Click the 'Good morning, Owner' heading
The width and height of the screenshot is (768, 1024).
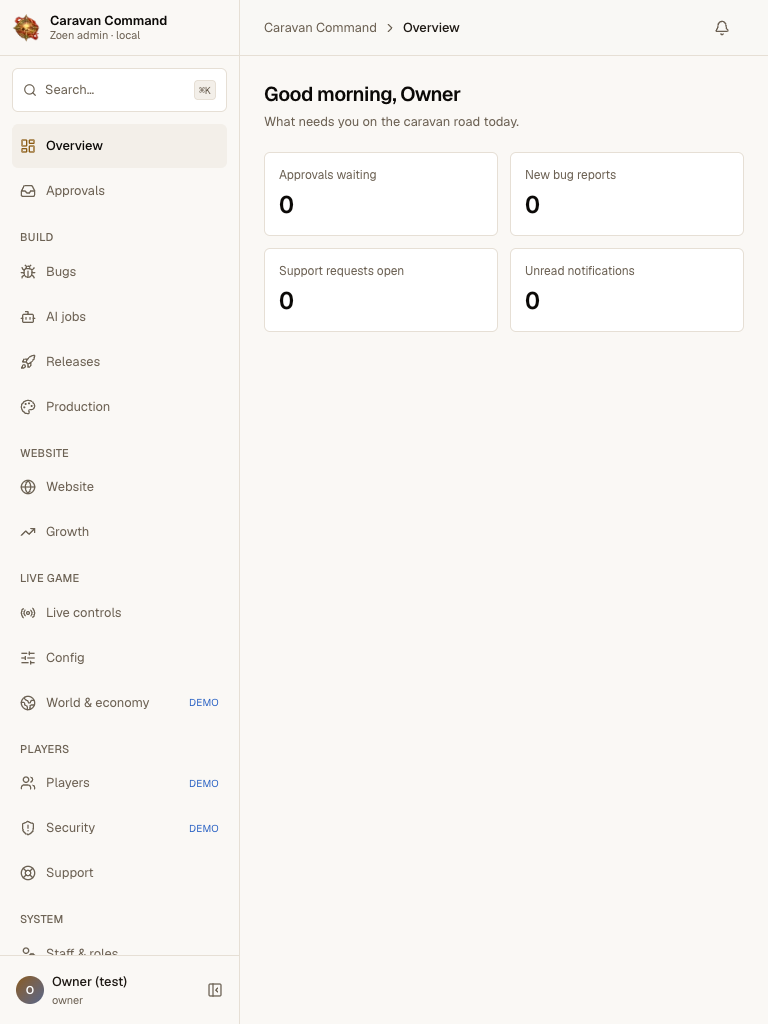click(x=362, y=95)
